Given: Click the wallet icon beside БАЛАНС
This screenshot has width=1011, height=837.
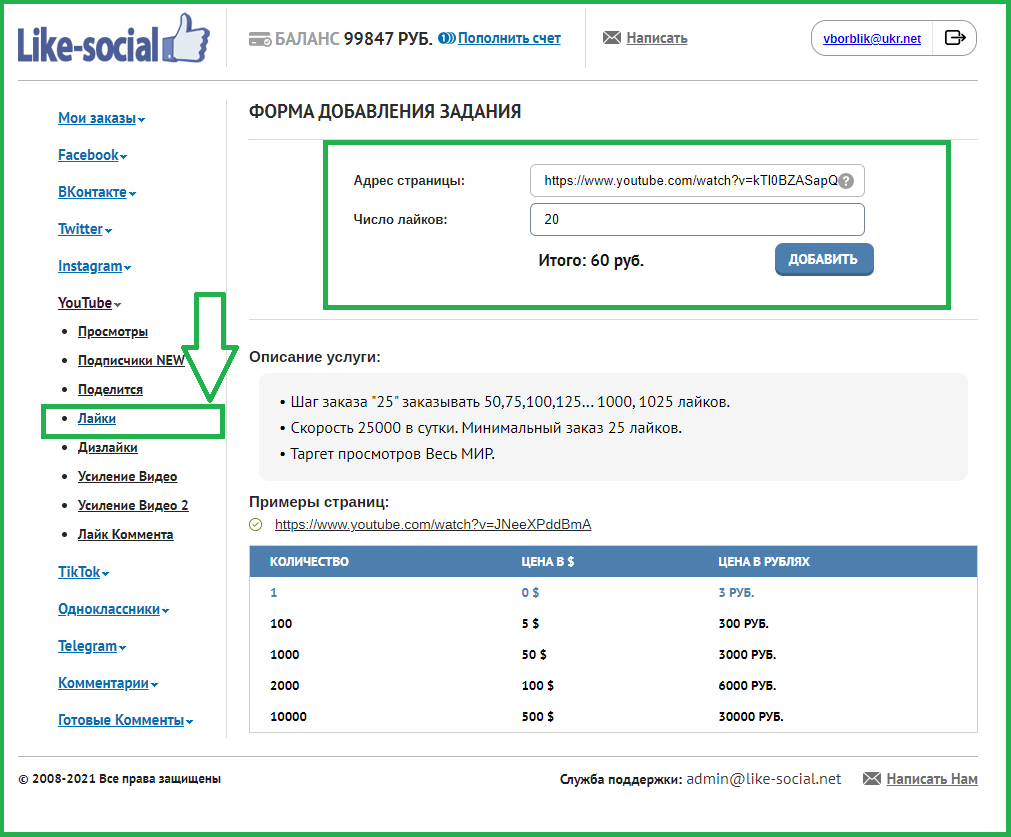Looking at the screenshot, I should point(260,39).
